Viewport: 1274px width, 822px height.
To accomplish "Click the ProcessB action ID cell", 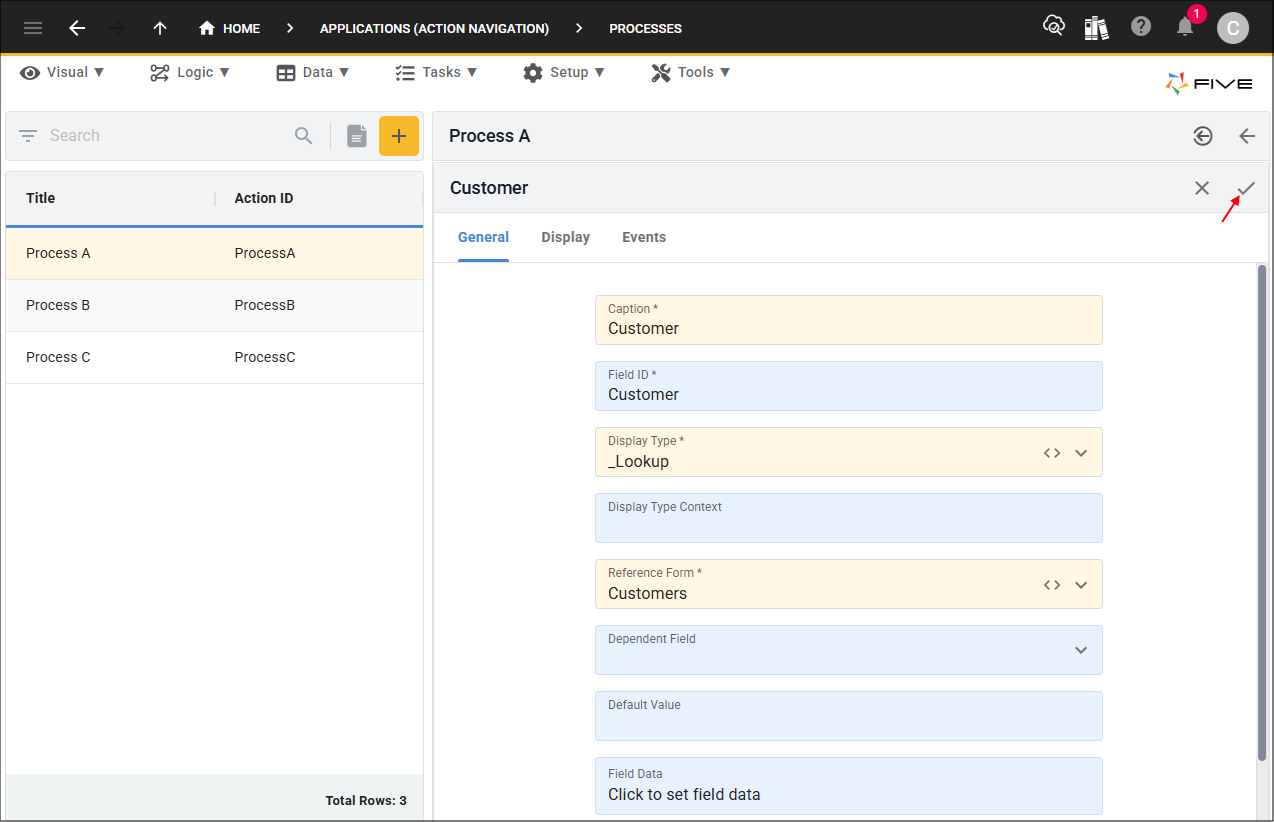I will click(x=265, y=305).
